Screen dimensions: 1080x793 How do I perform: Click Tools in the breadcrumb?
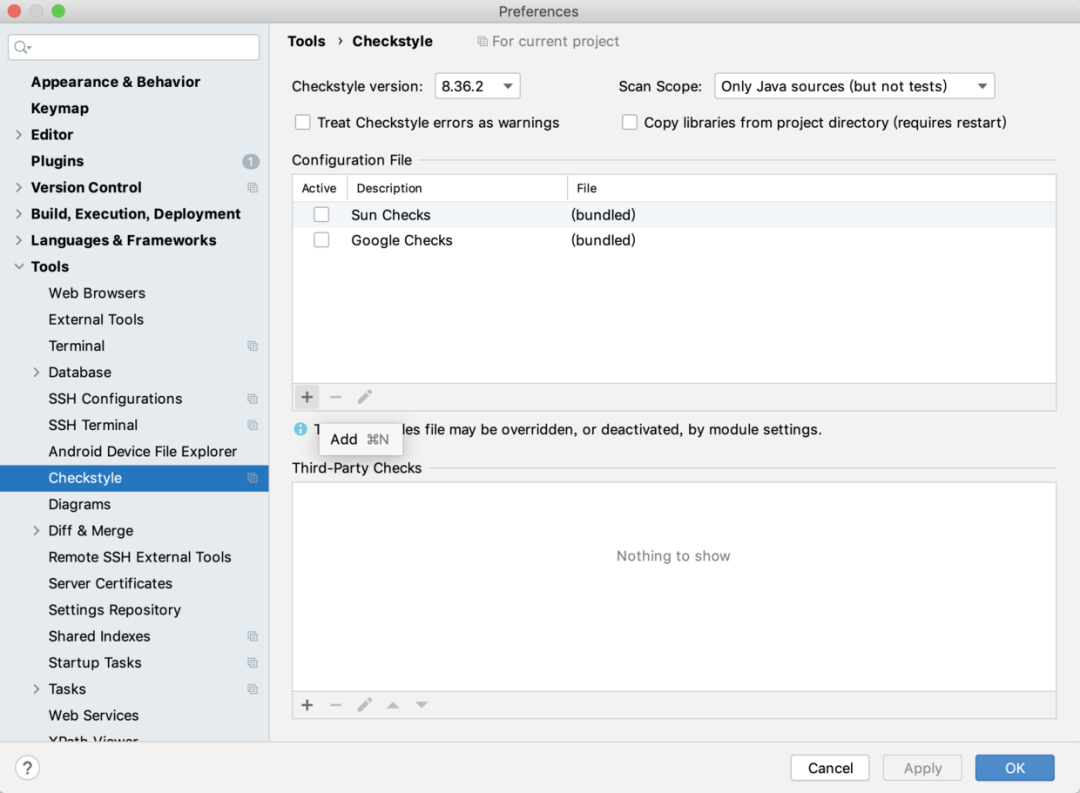point(307,41)
